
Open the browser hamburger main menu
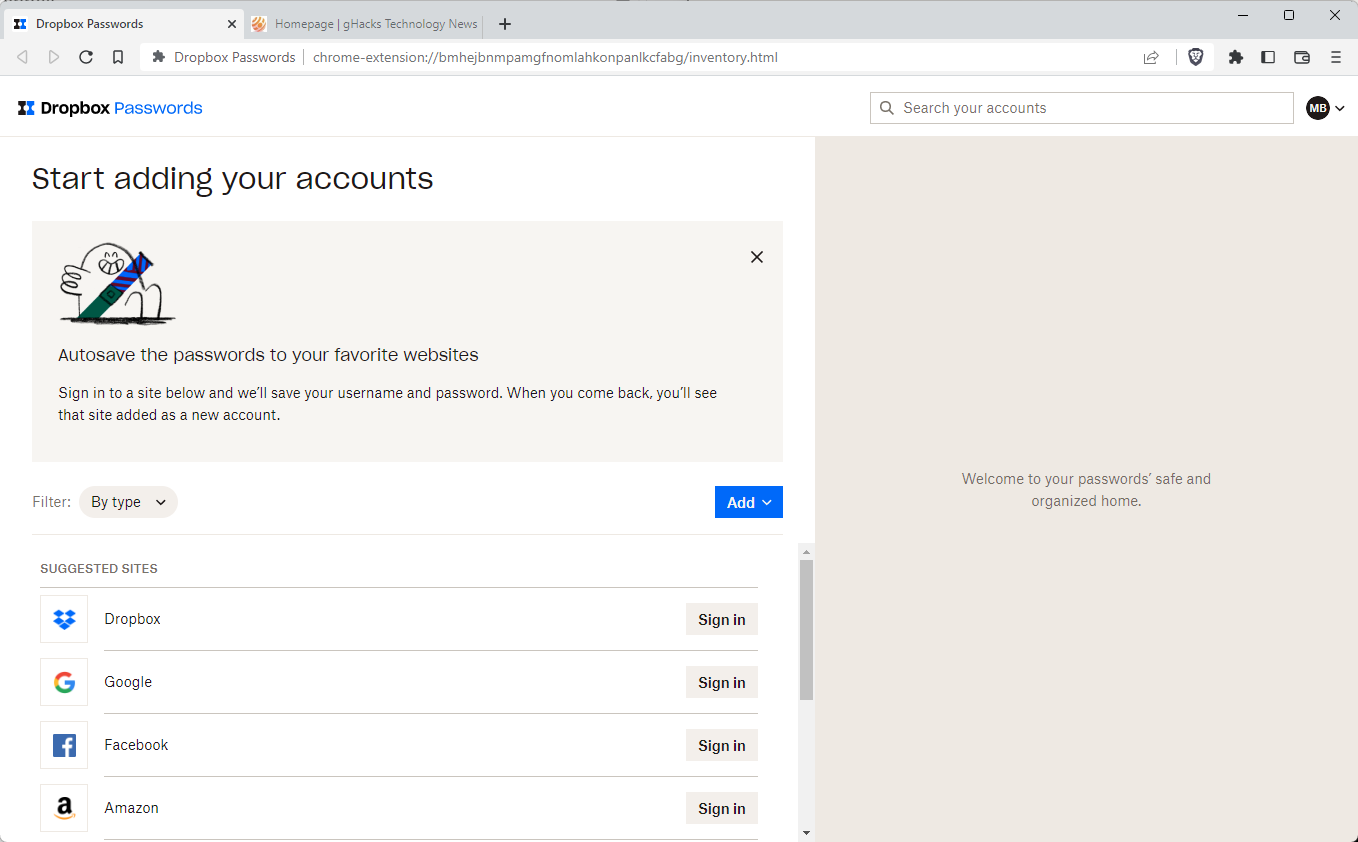1335,57
